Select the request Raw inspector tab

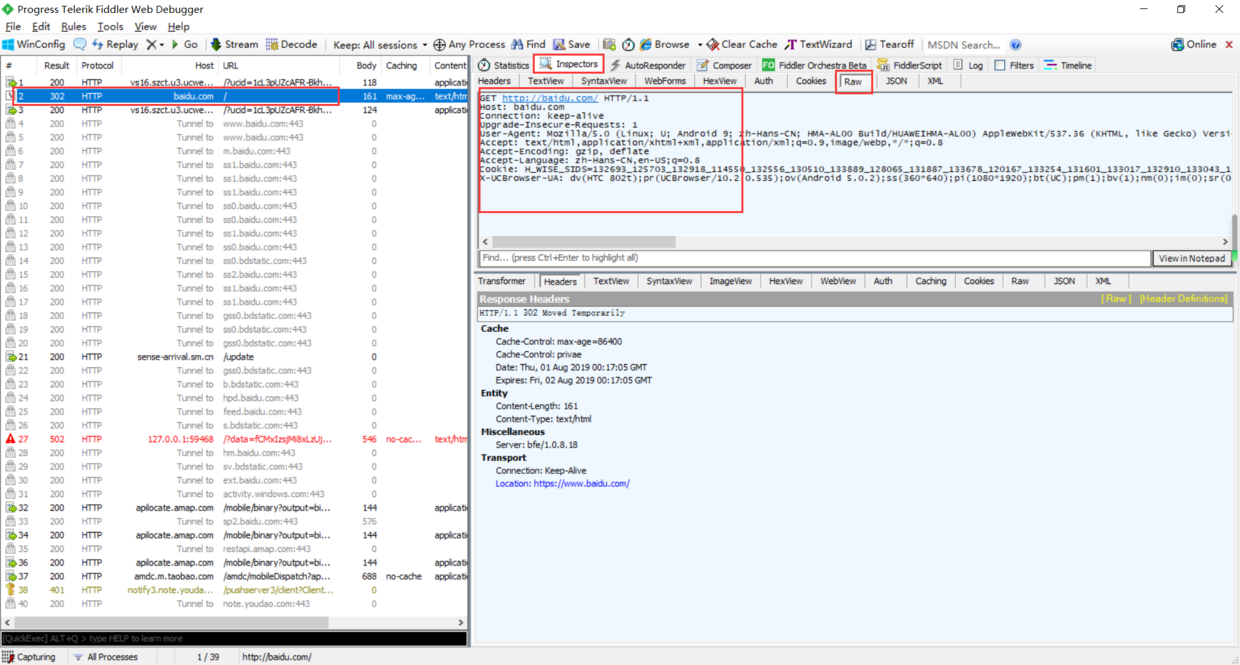pyautogui.click(x=853, y=82)
